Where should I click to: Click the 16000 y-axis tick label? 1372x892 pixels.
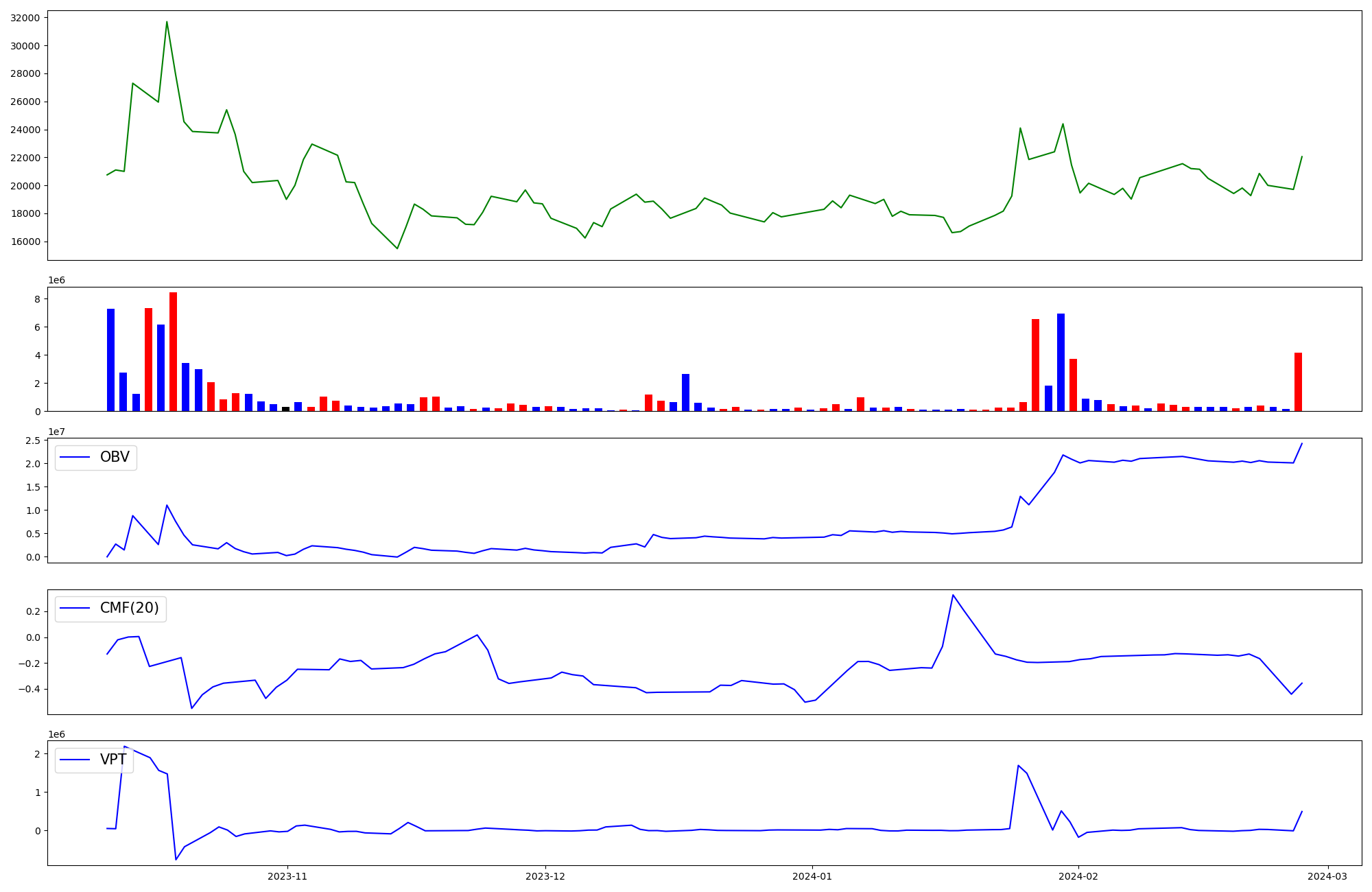25,242
